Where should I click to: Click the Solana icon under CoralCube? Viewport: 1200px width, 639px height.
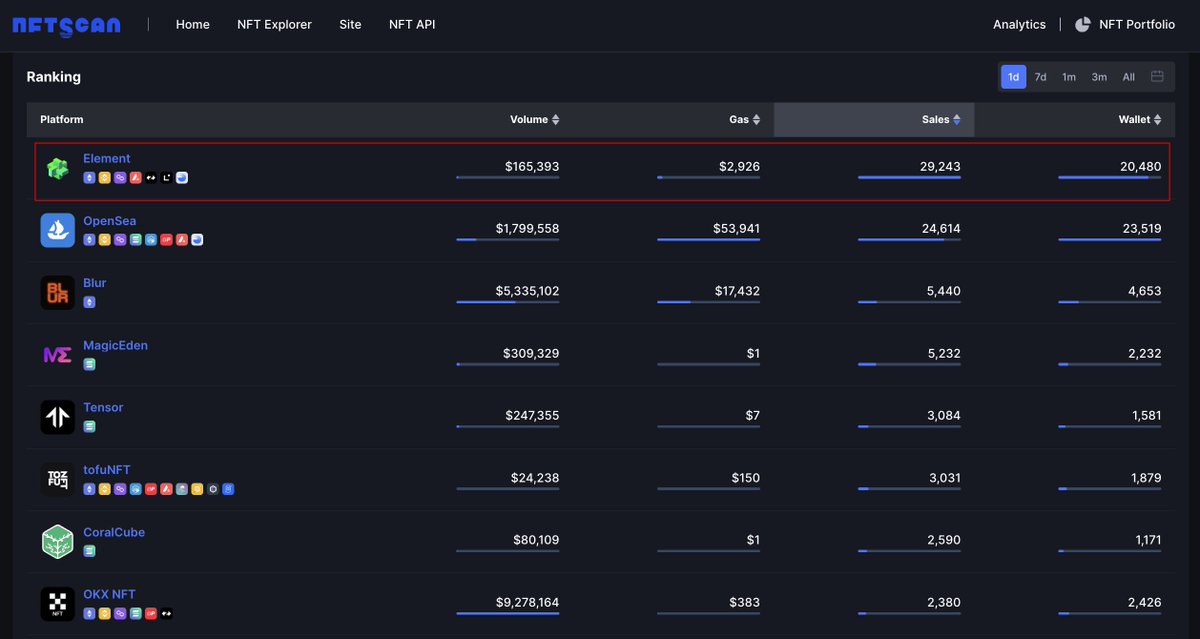click(89, 551)
